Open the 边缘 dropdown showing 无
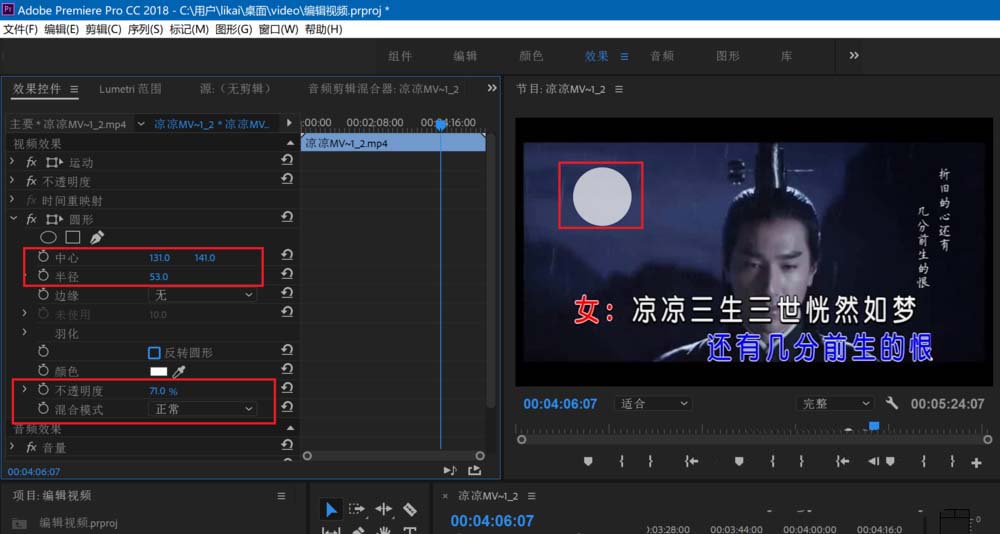1000x534 pixels. click(x=203, y=295)
